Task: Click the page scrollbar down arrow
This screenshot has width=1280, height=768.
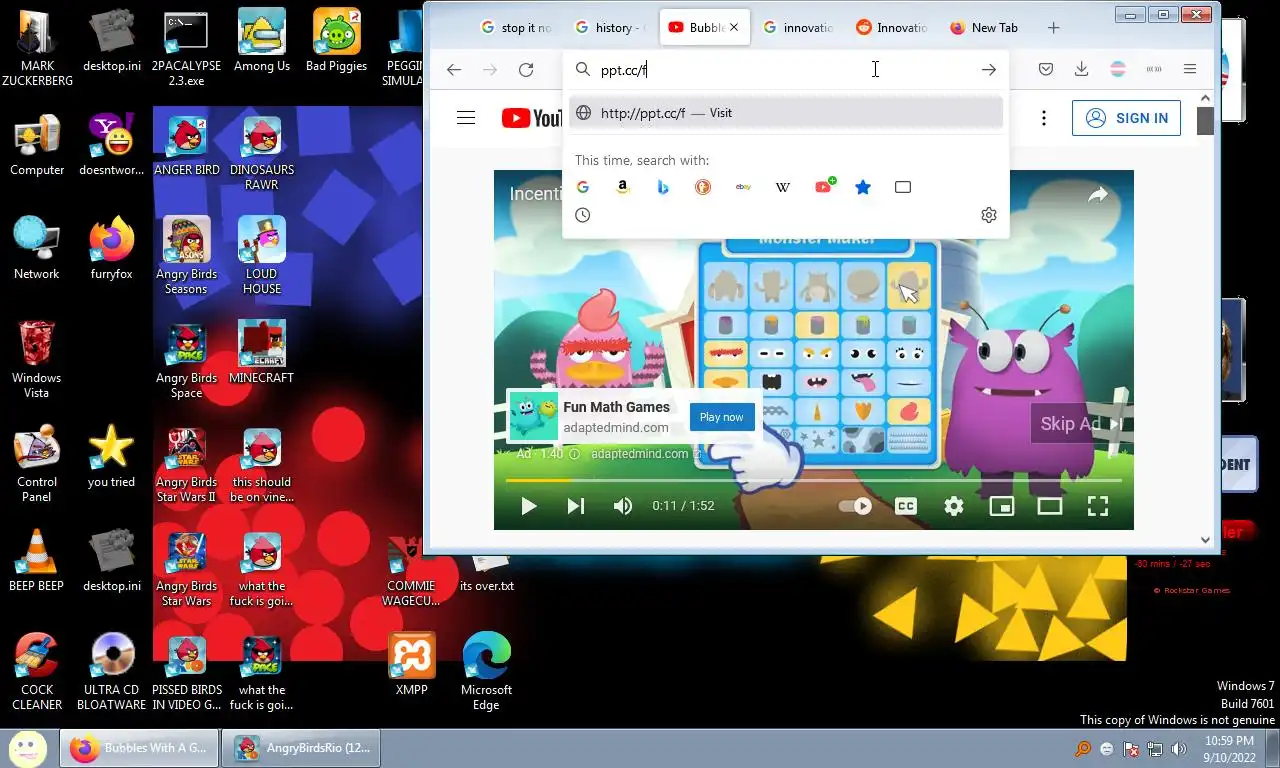Action: click(1205, 540)
